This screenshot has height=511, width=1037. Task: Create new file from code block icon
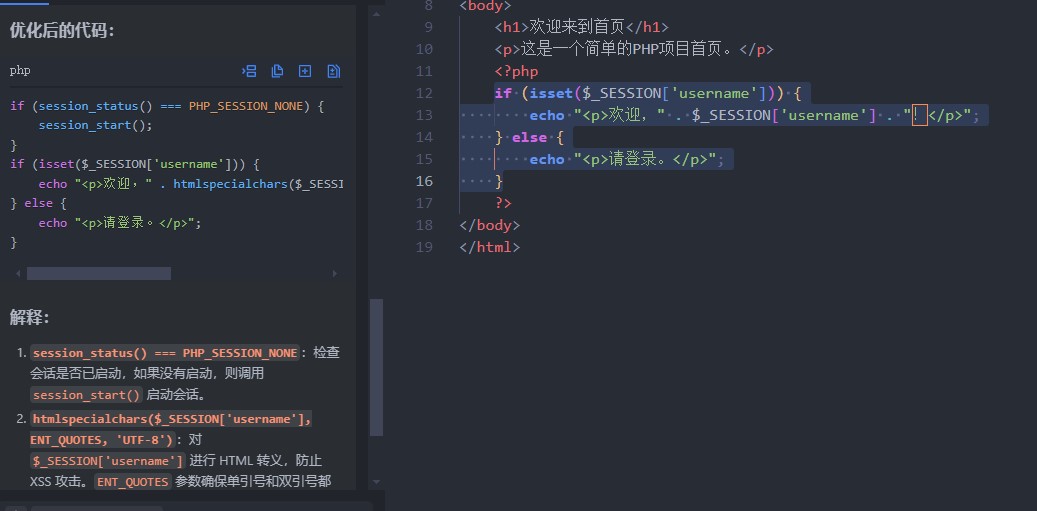pos(305,71)
